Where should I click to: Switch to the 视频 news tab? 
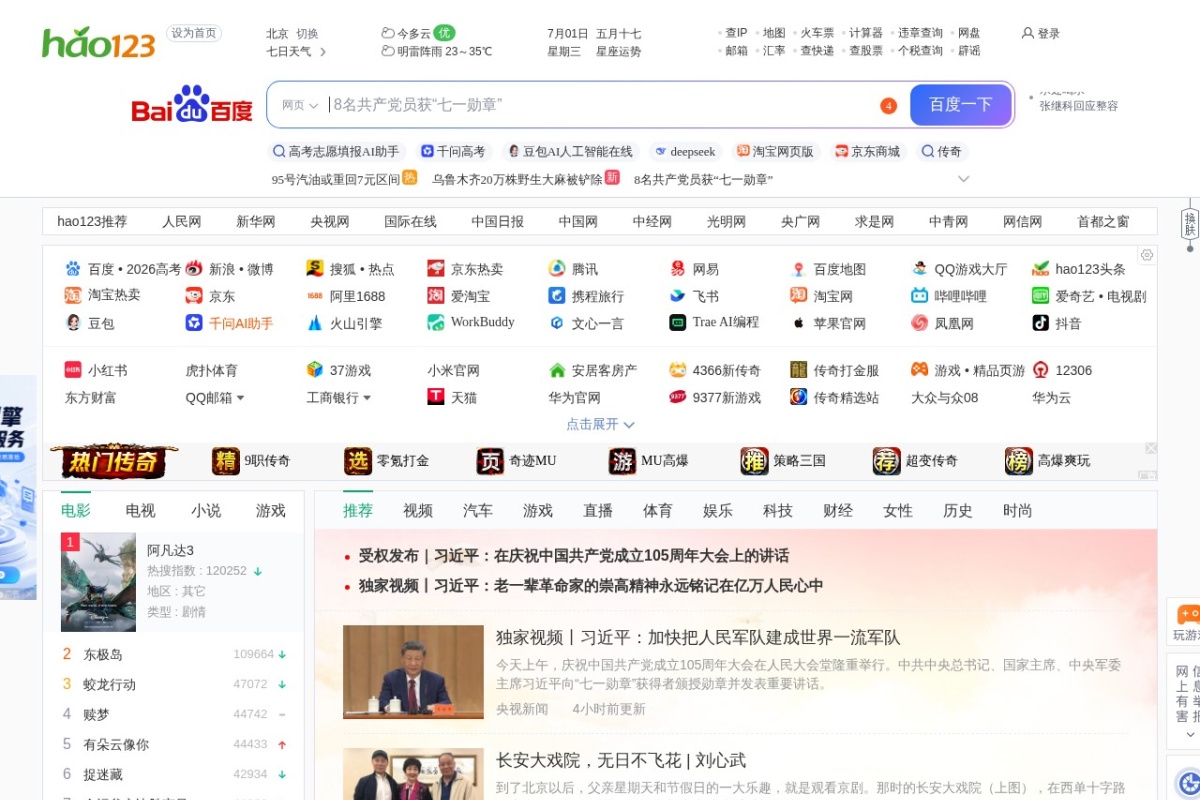(418, 510)
